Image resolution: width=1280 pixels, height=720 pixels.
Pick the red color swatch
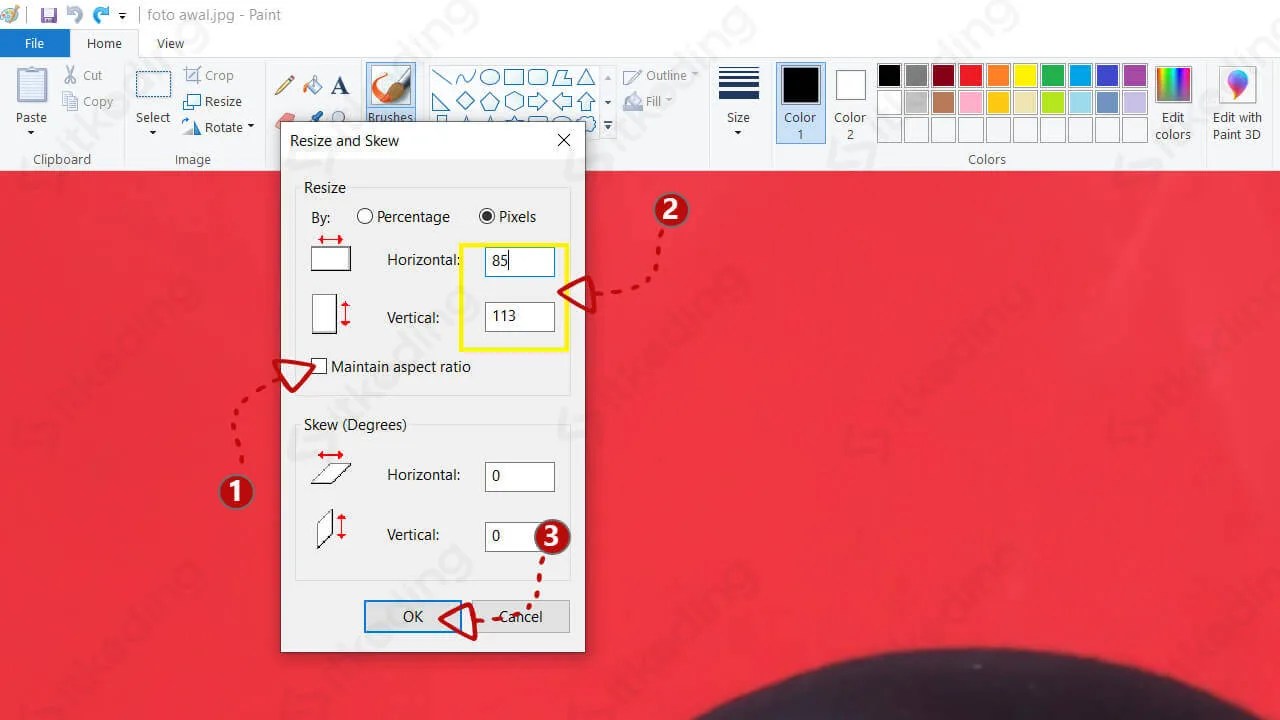(971, 76)
